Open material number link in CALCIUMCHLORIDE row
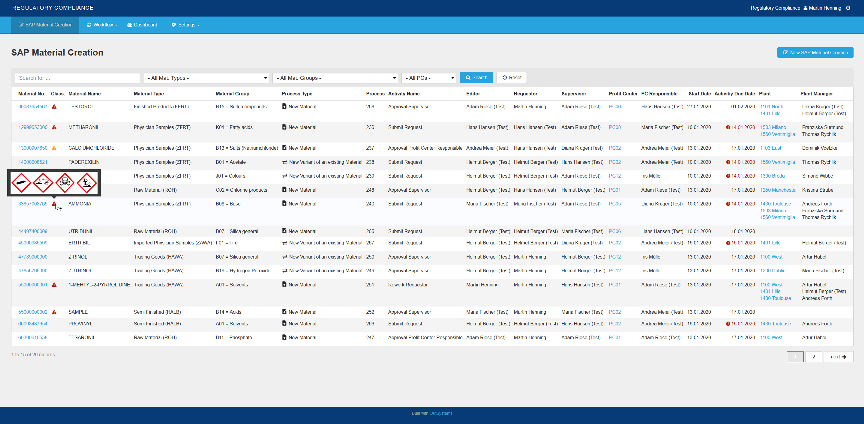This screenshot has height=424, width=864. [x=33, y=148]
